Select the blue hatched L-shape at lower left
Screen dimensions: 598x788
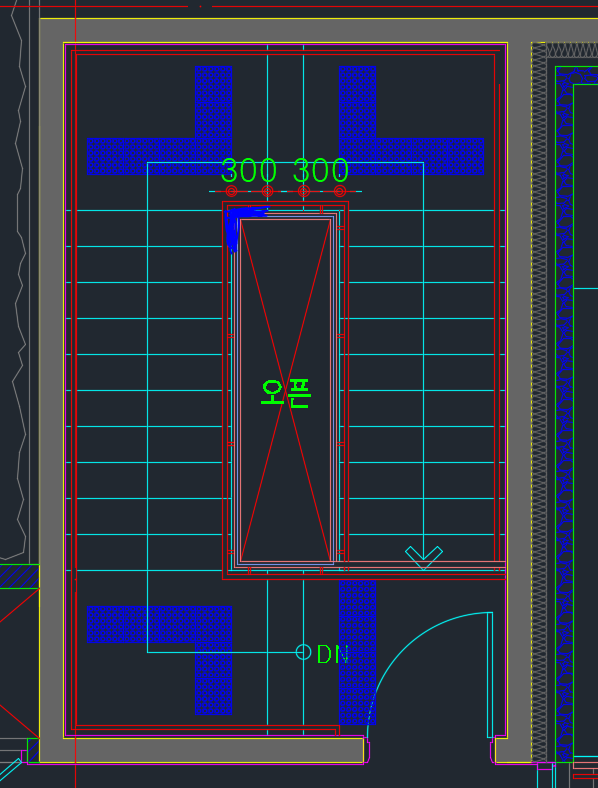coord(213,625)
